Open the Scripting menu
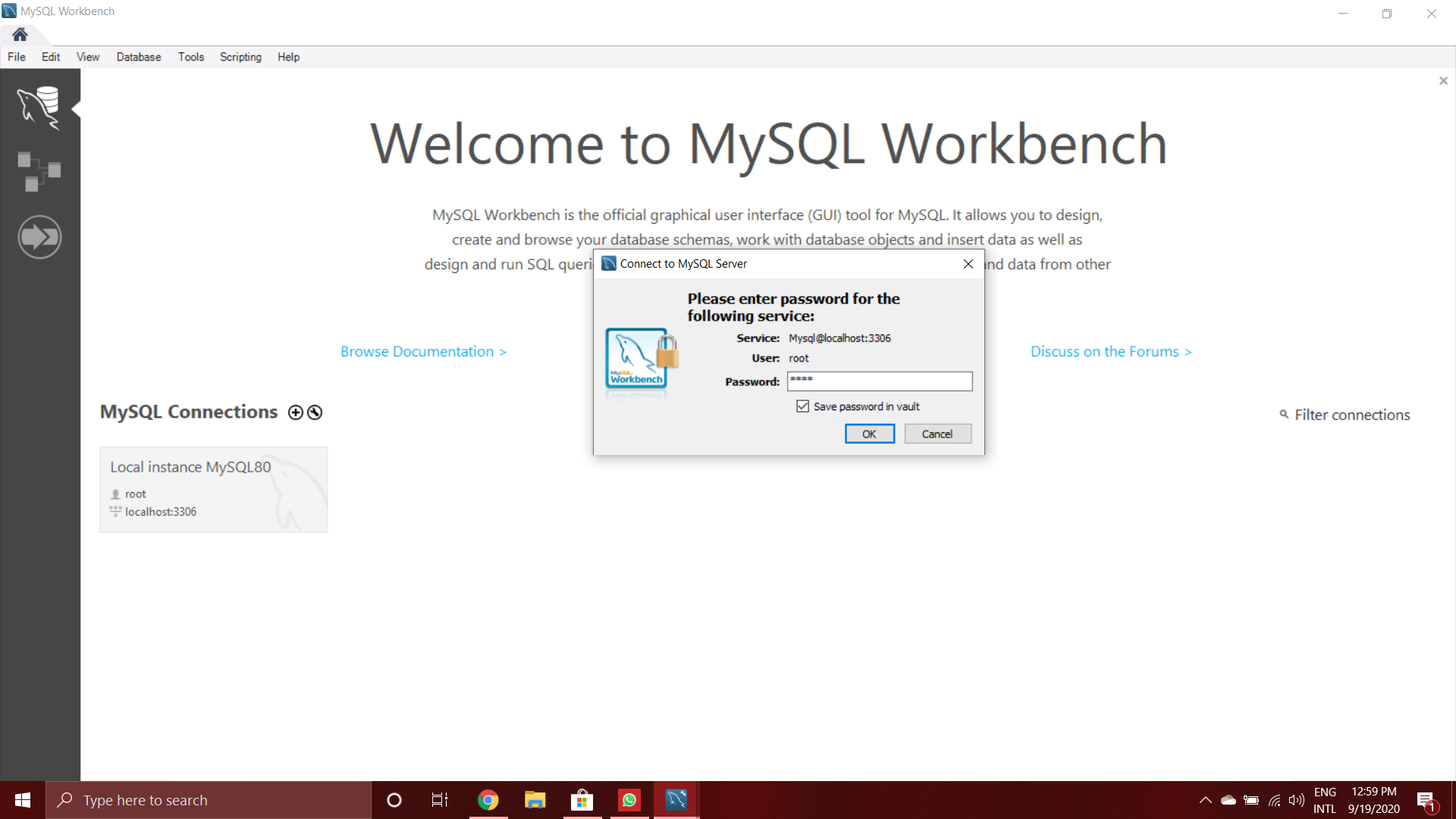This screenshot has width=1456, height=819. [240, 57]
